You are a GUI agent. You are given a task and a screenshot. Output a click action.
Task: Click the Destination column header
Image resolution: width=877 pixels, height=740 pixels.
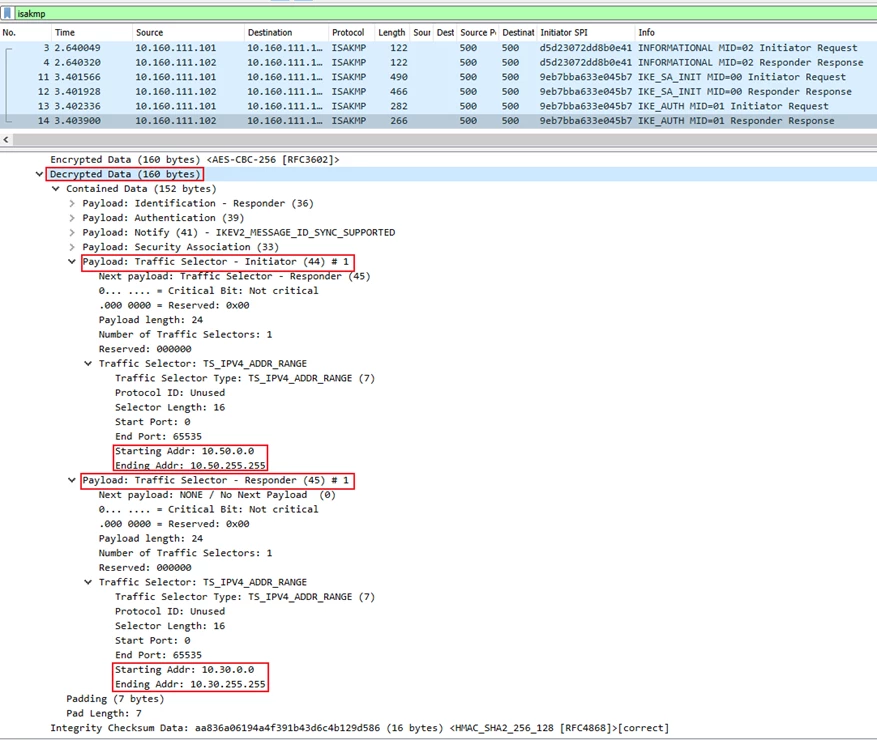[x=286, y=32]
